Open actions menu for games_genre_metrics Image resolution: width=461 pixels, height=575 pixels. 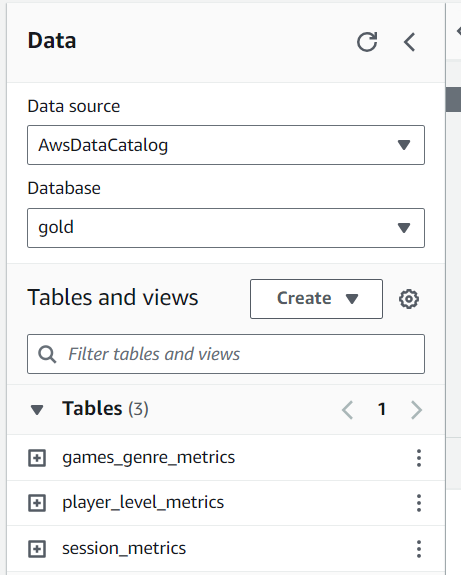419,458
